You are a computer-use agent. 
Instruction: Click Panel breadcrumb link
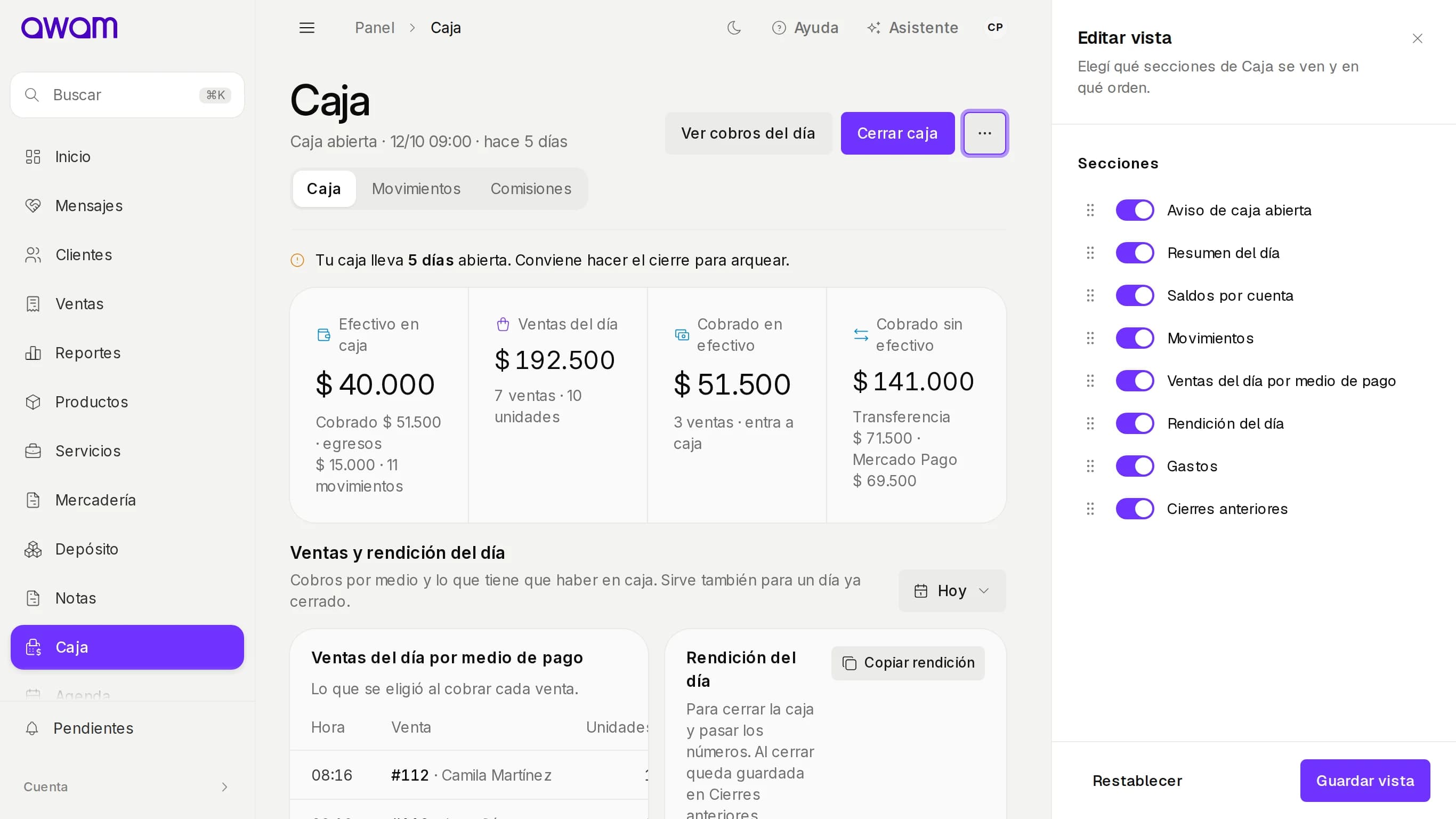pyautogui.click(x=374, y=28)
